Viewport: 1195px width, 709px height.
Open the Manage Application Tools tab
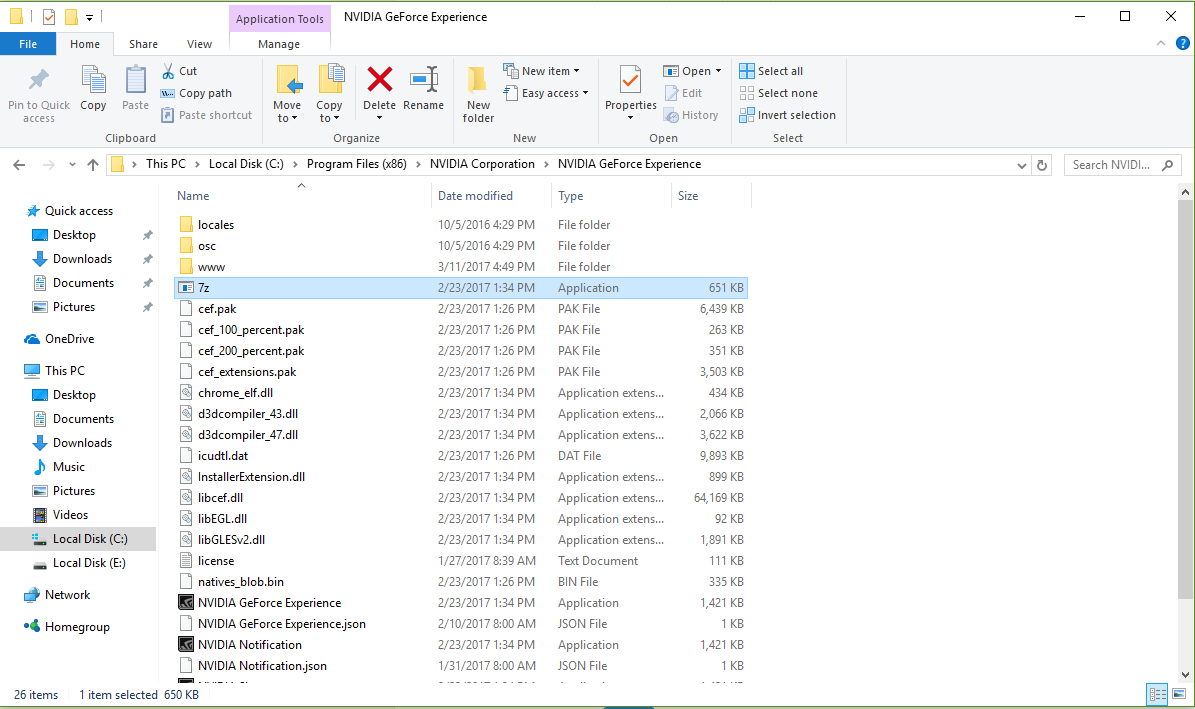279,44
